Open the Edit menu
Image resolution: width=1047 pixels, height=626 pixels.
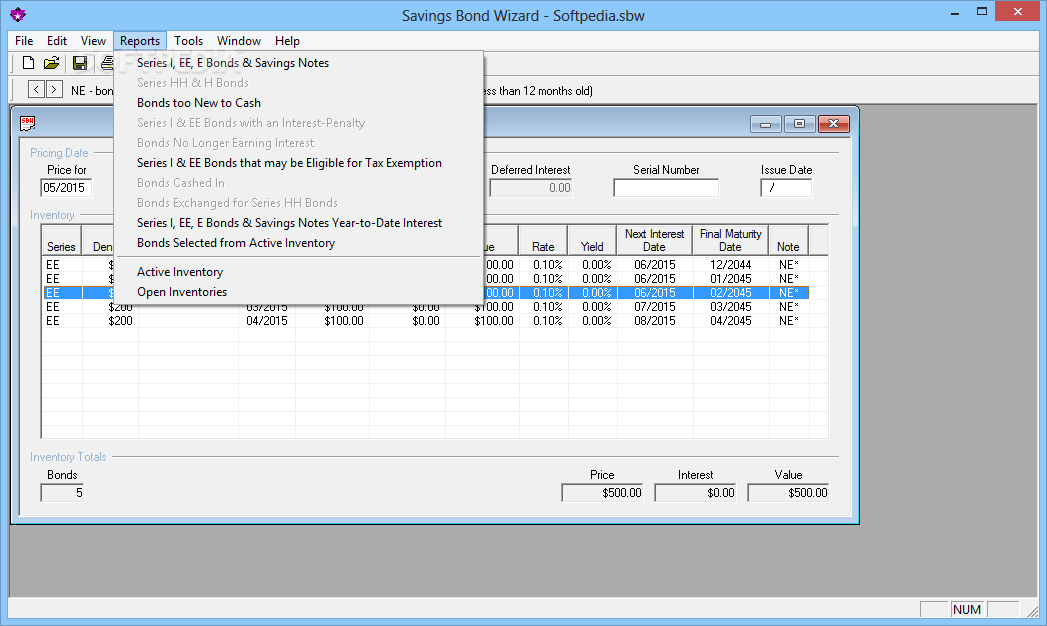(57, 41)
